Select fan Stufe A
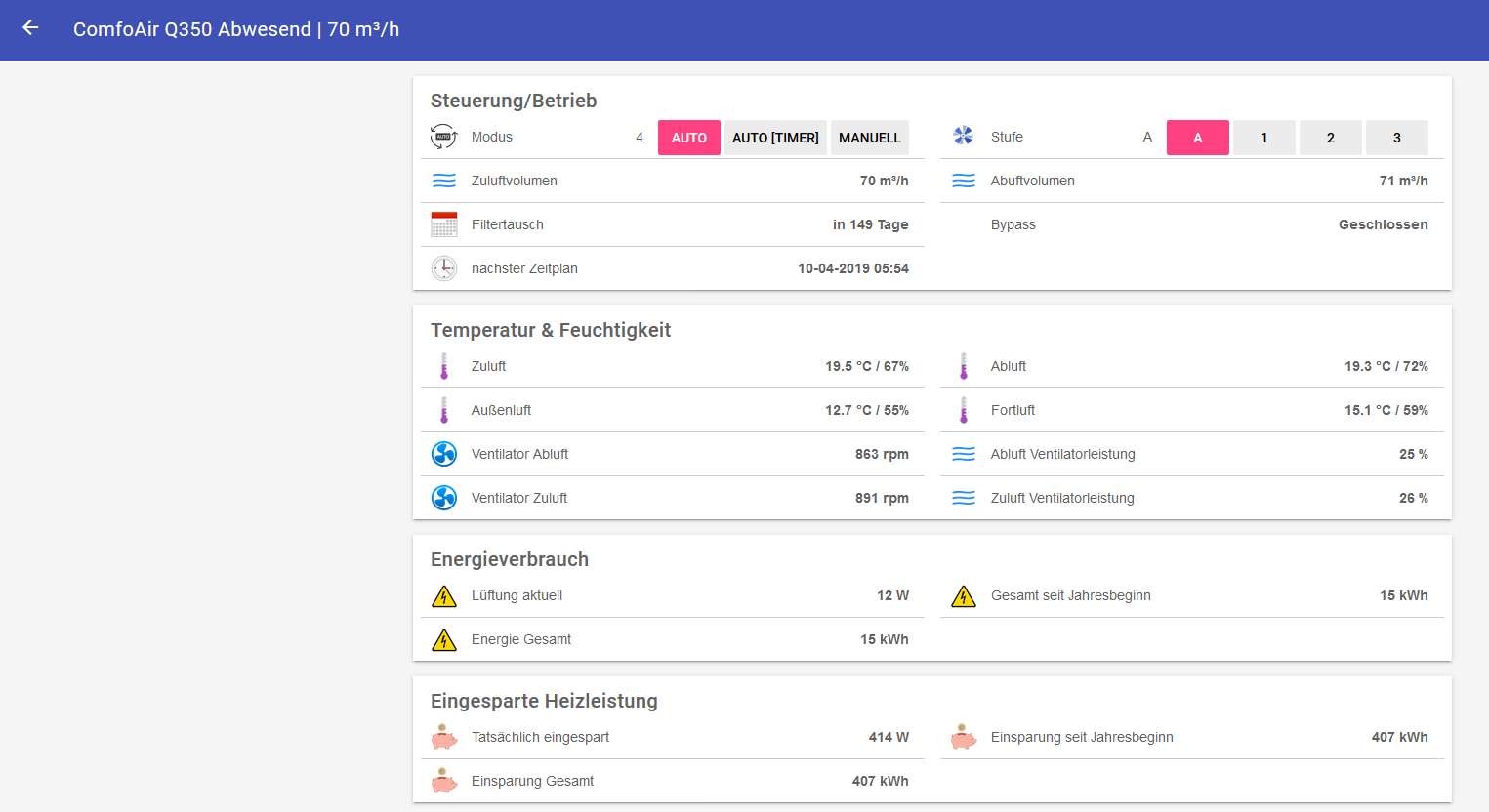1489x812 pixels. pyautogui.click(x=1197, y=138)
